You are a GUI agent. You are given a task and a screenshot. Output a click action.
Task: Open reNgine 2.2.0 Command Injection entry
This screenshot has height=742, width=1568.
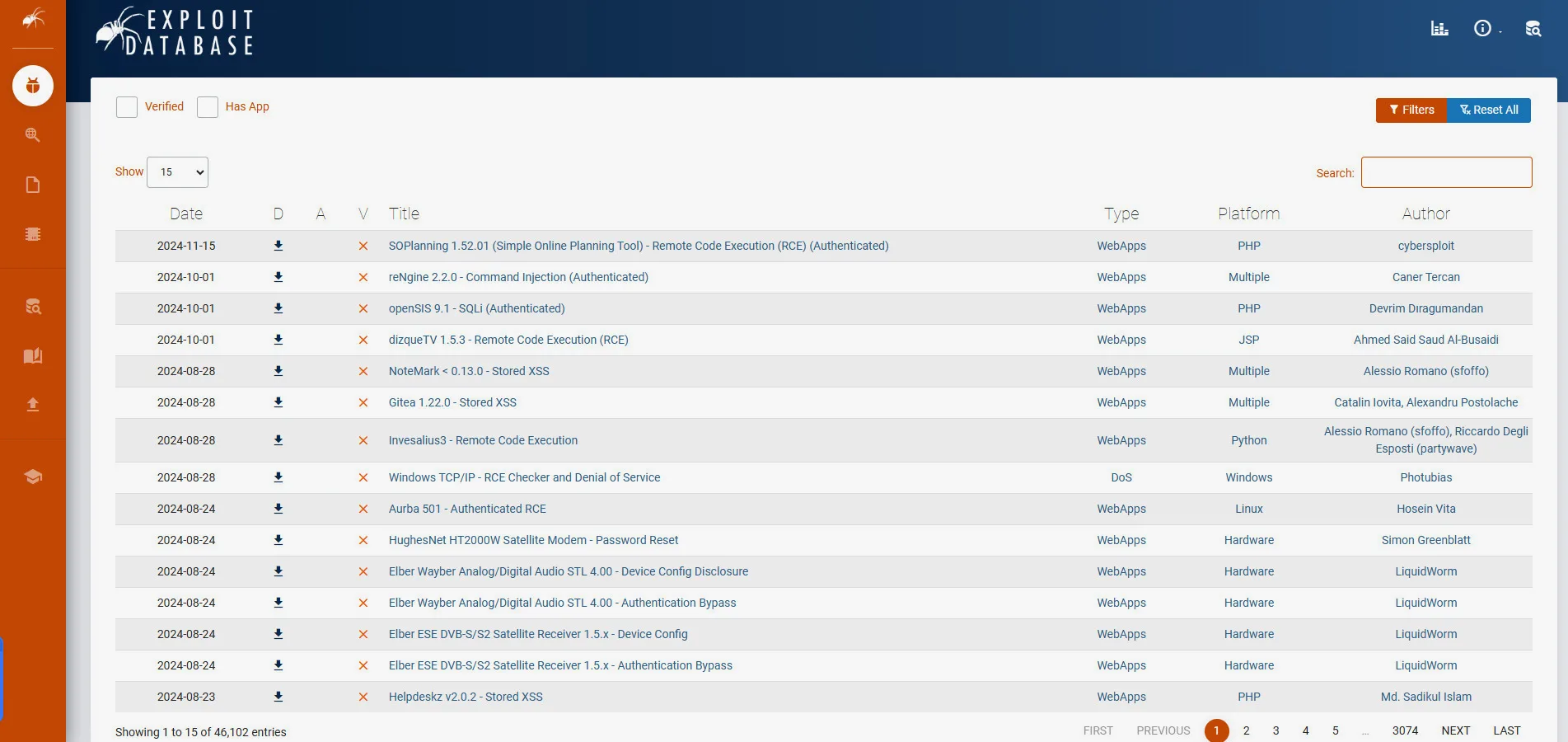pos(518,277)
